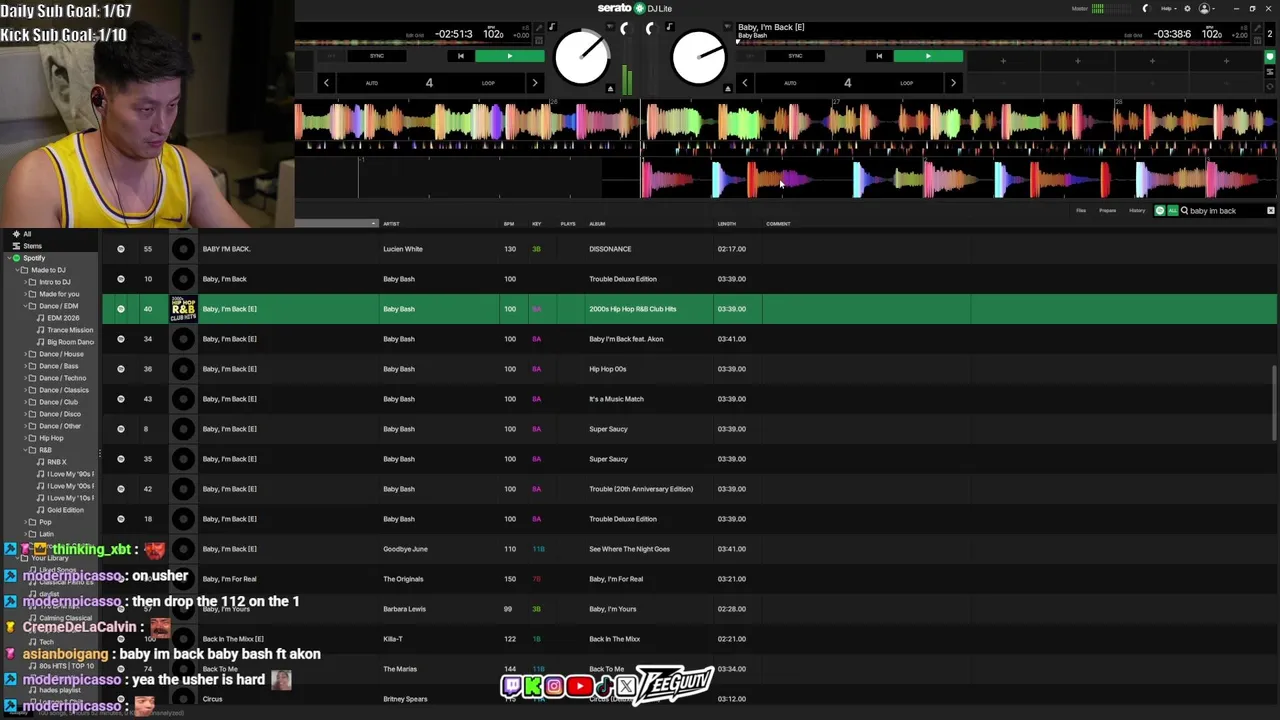Expand the Dance / House folder

[x=25, y=354]
